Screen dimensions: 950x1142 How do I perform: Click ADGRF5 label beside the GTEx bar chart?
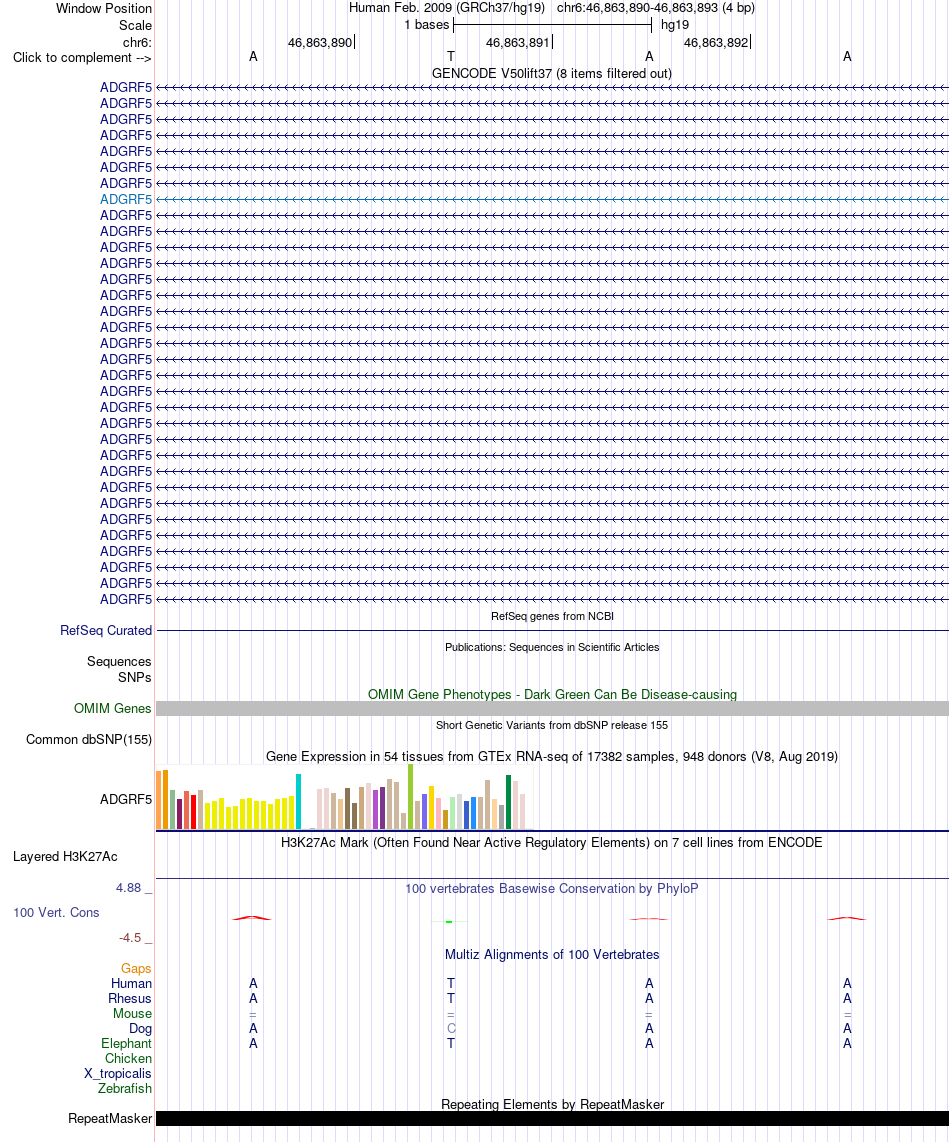coord(126,800)
